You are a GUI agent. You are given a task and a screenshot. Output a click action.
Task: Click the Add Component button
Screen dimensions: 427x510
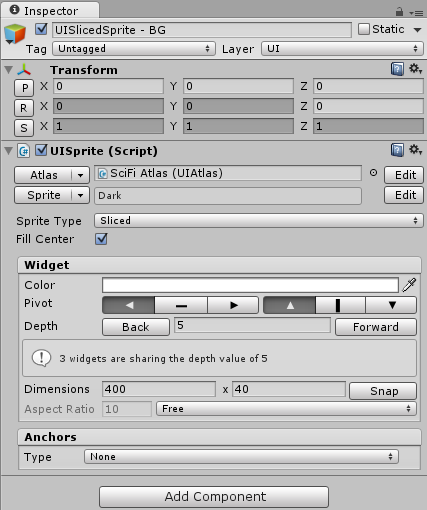click(214, 497)
